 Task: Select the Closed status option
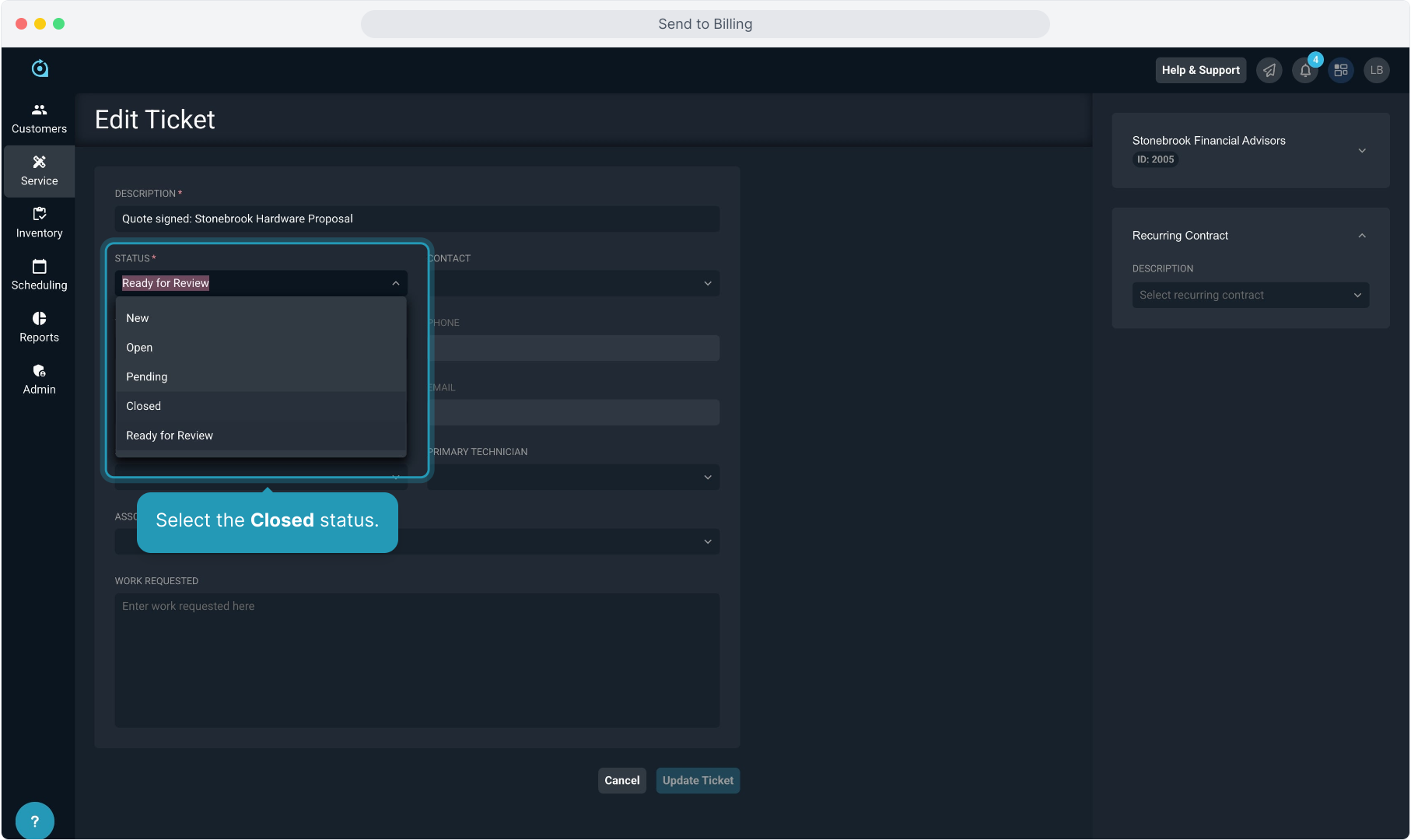point(144,406)
